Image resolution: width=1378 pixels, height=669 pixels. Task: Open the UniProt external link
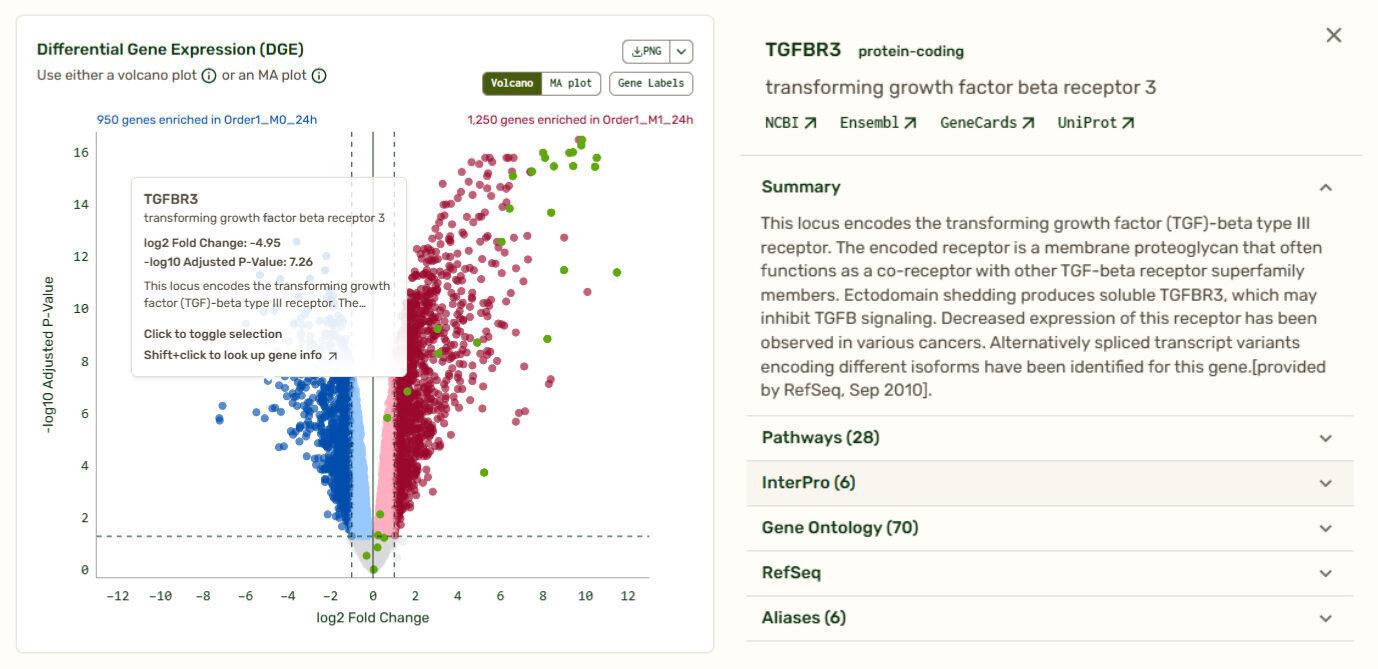click(1095, 123)
